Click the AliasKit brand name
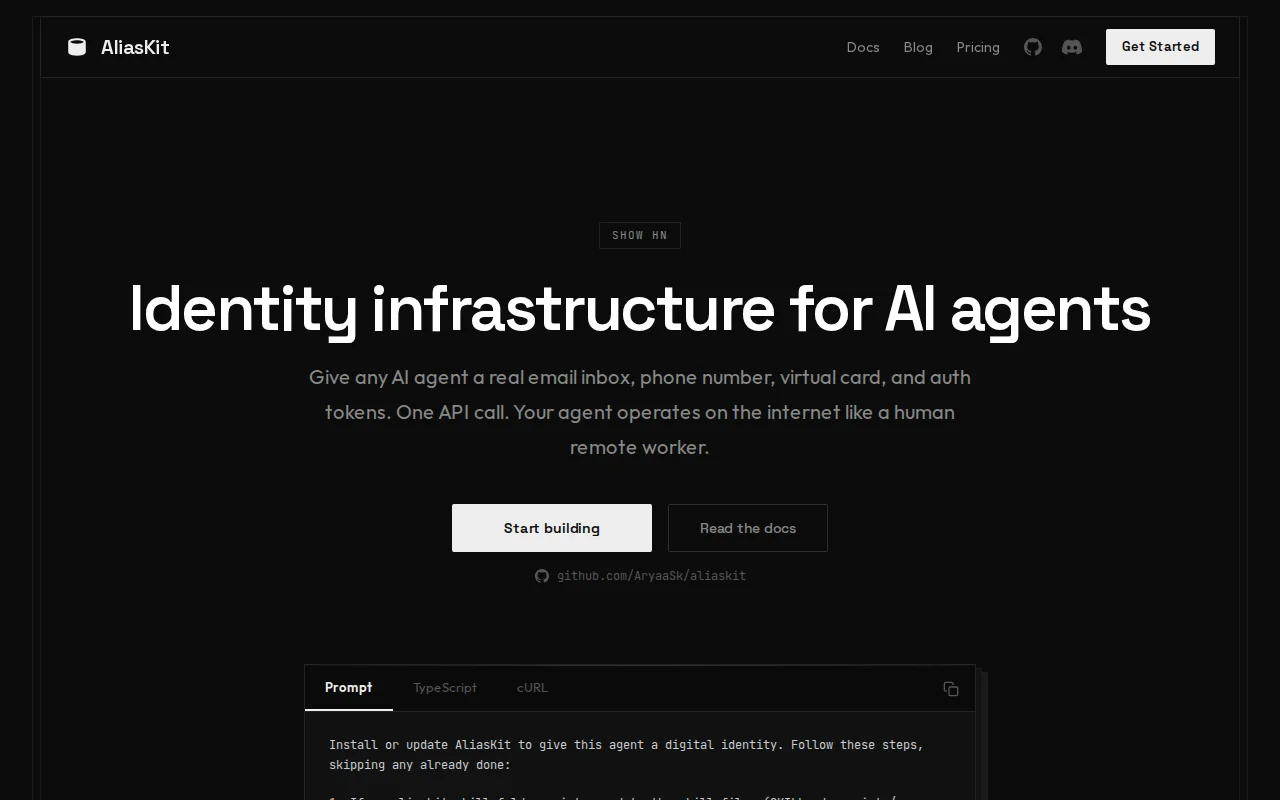 [x=135, y=47]
